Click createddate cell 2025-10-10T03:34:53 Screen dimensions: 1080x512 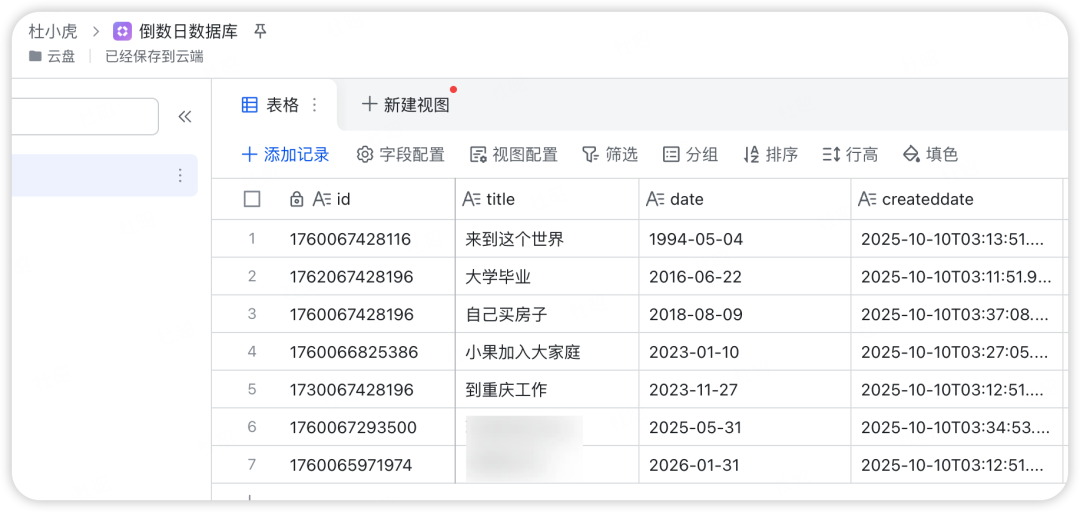(956, 427)
